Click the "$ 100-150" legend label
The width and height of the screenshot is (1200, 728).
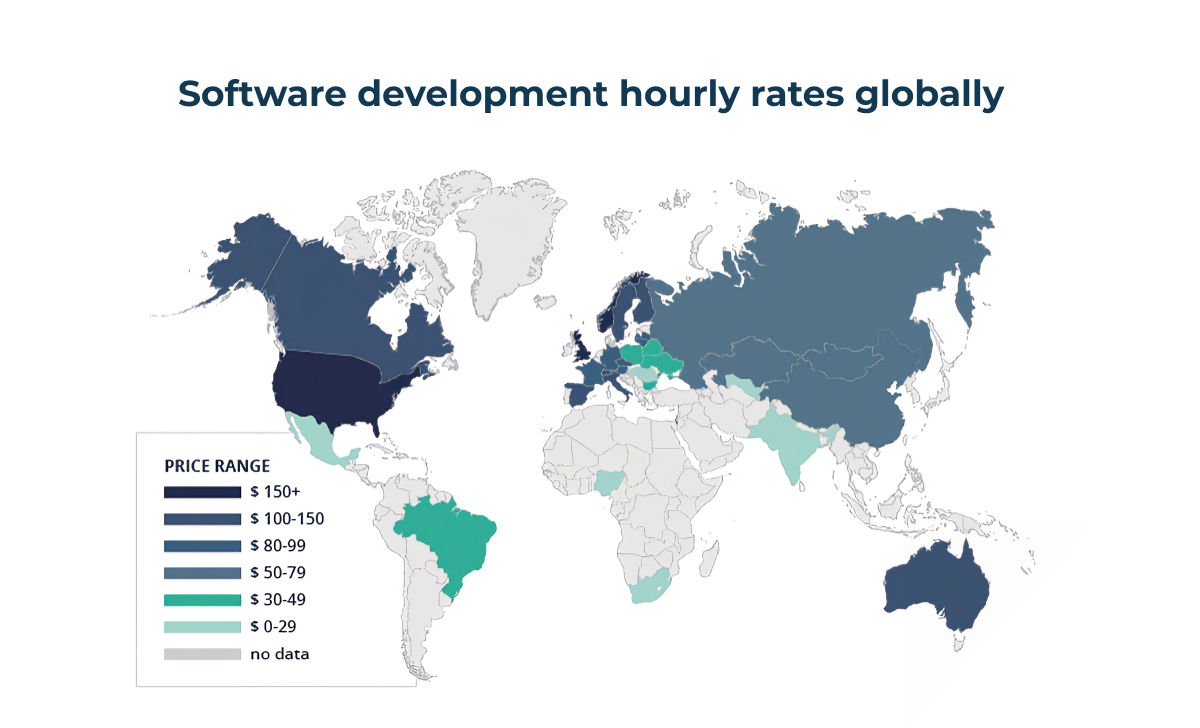(287, 519)
